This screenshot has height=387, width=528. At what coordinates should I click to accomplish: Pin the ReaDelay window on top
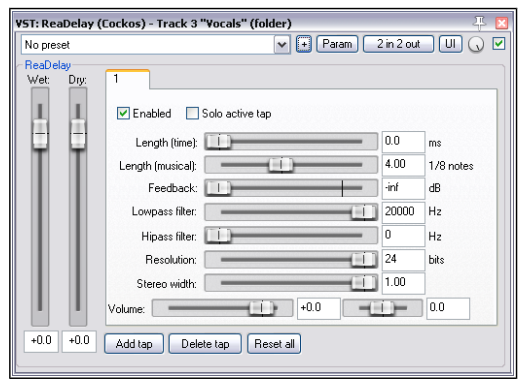click(479, 23)
